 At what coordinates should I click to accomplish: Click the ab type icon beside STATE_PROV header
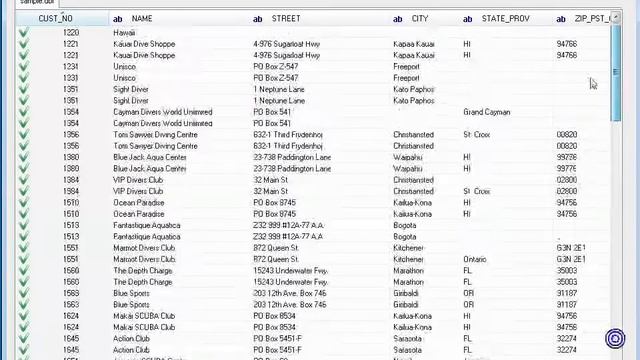(467, 19)
